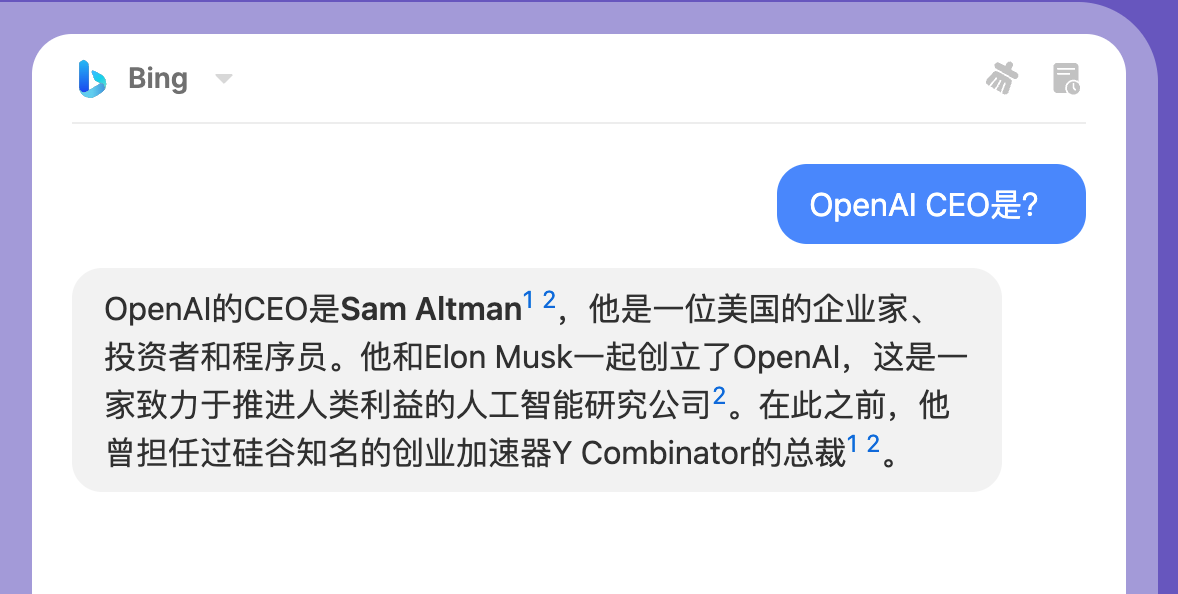Clear the conversation using the broom icon

click(x=1003, y=78)
